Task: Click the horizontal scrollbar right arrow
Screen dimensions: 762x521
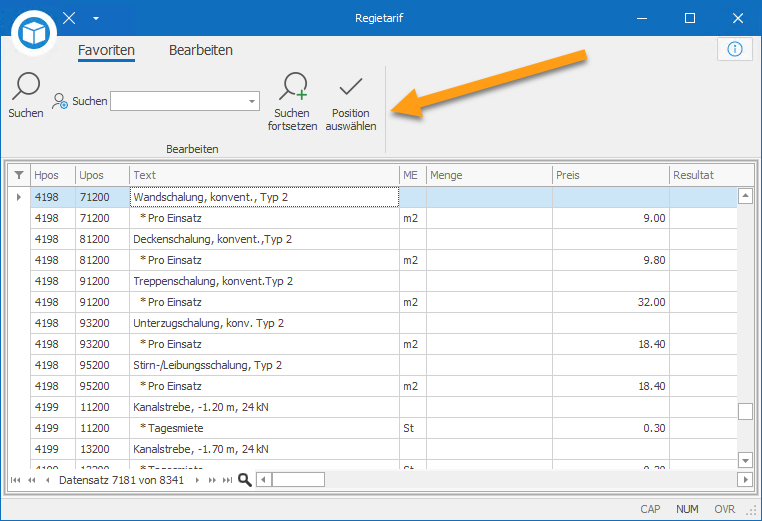Action: pos(745,480)
